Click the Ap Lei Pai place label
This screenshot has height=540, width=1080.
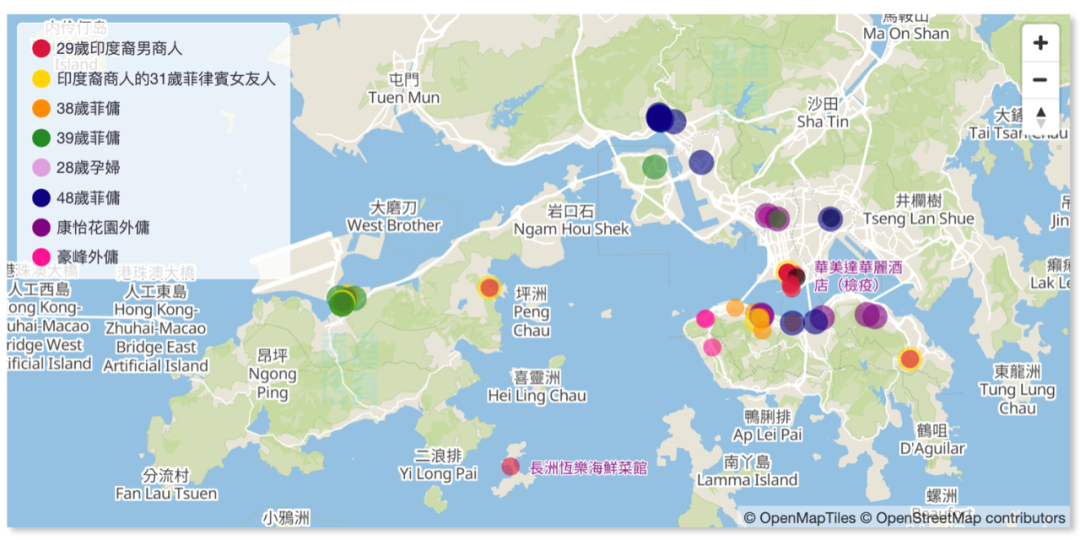click(x=767, y=426)
